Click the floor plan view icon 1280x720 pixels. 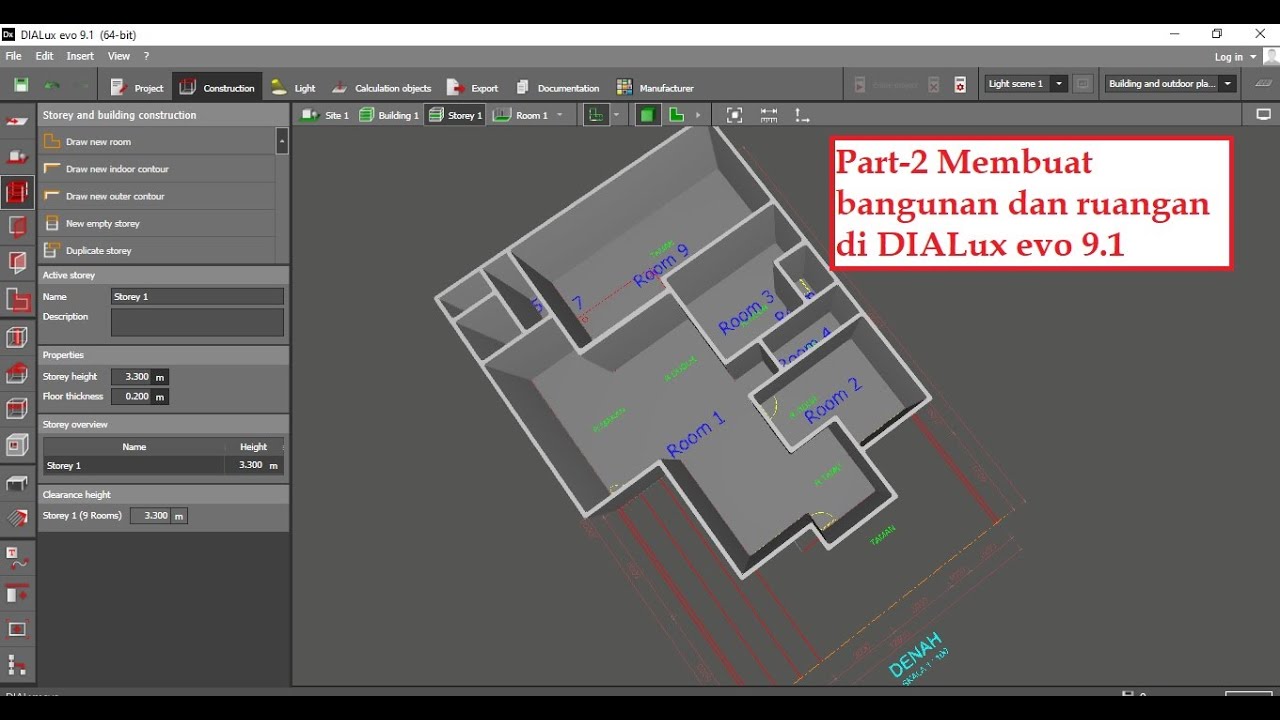[x=596, y=115]
